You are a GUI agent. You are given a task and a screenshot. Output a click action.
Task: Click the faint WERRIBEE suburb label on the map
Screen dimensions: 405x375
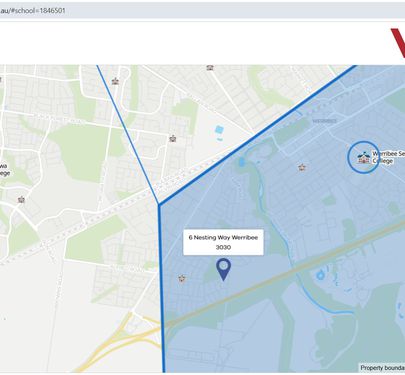325,121
